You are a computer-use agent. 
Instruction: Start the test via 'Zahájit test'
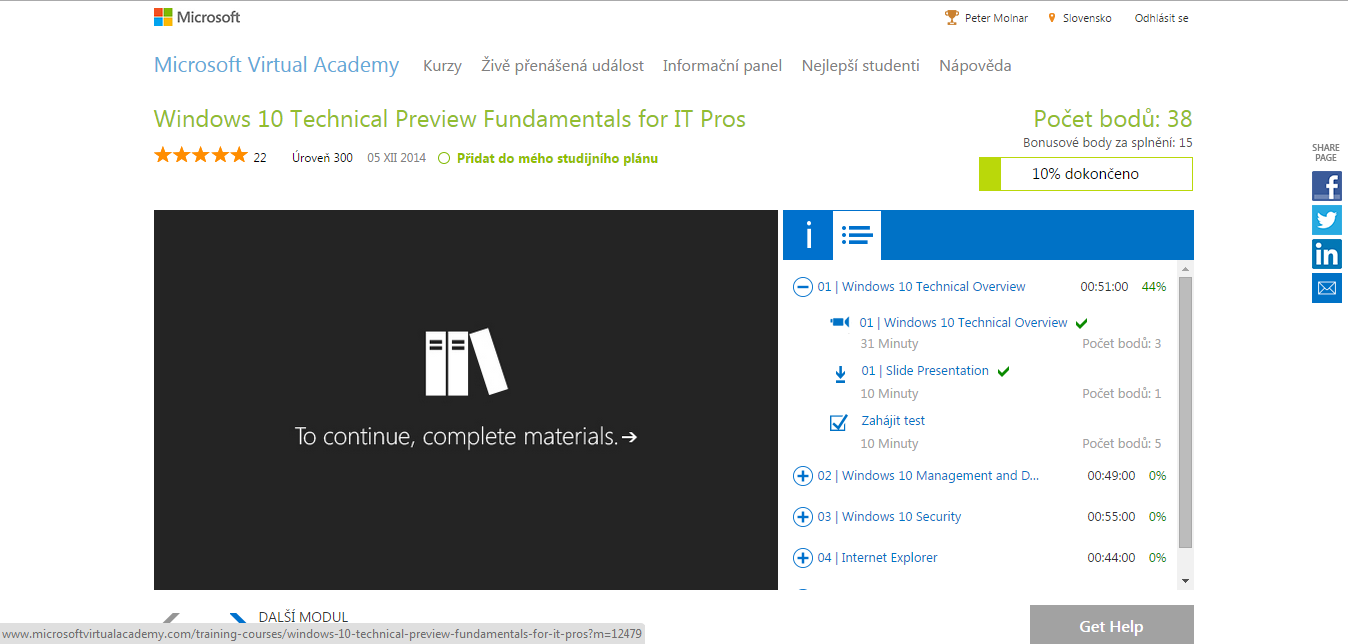coord(893,421)
